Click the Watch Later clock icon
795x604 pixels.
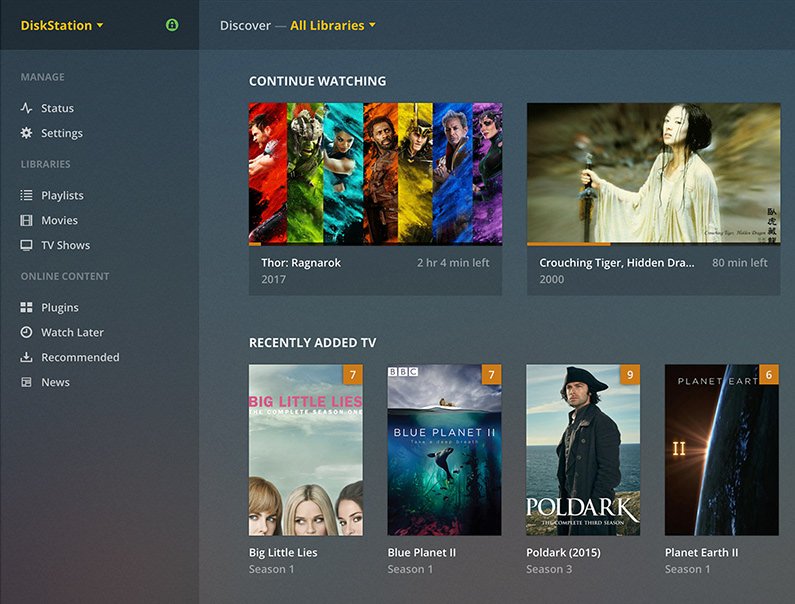coord(26,332)
